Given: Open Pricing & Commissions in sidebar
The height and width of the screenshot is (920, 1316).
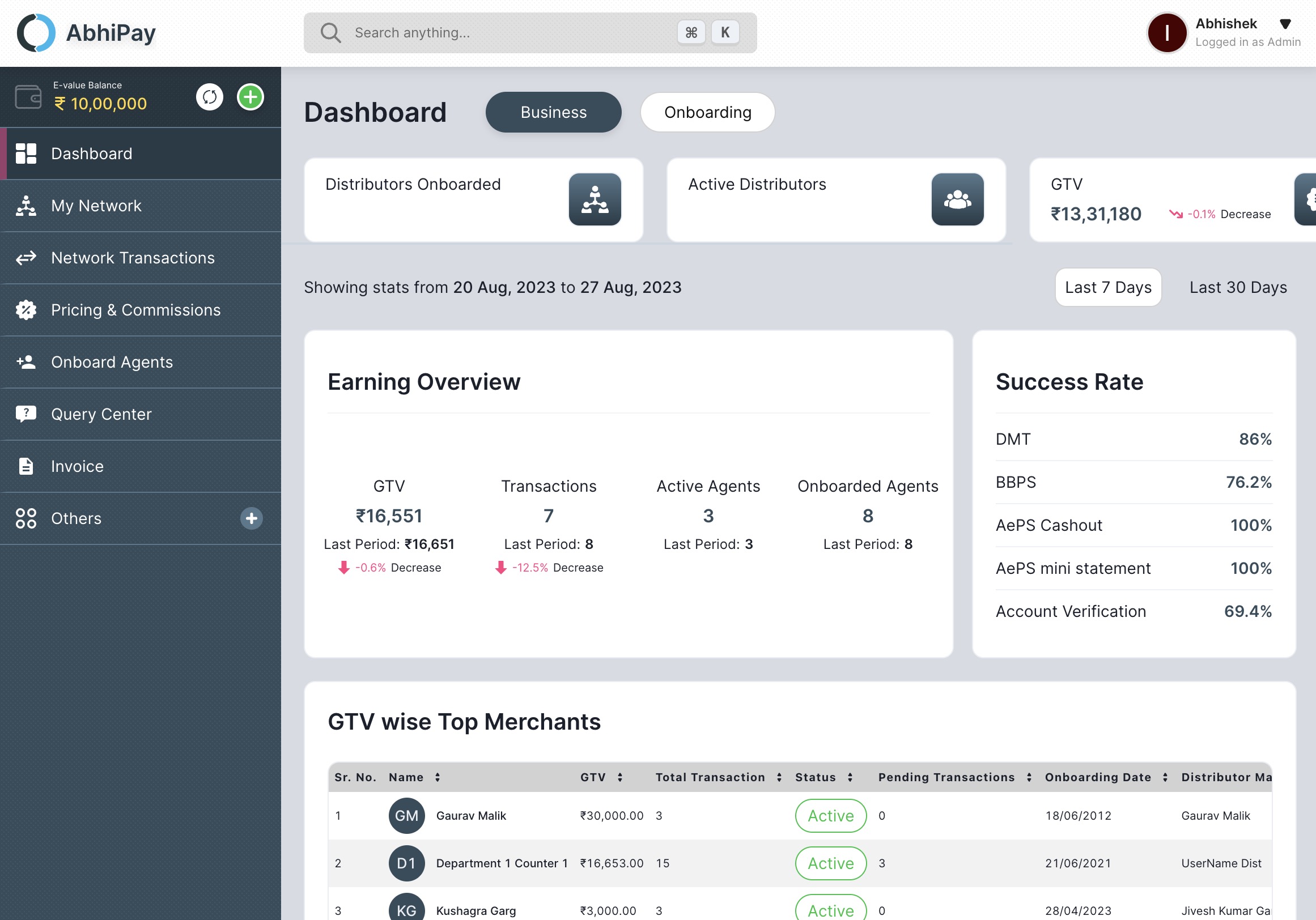Looking at the screenshot, I should click(135, 310).
